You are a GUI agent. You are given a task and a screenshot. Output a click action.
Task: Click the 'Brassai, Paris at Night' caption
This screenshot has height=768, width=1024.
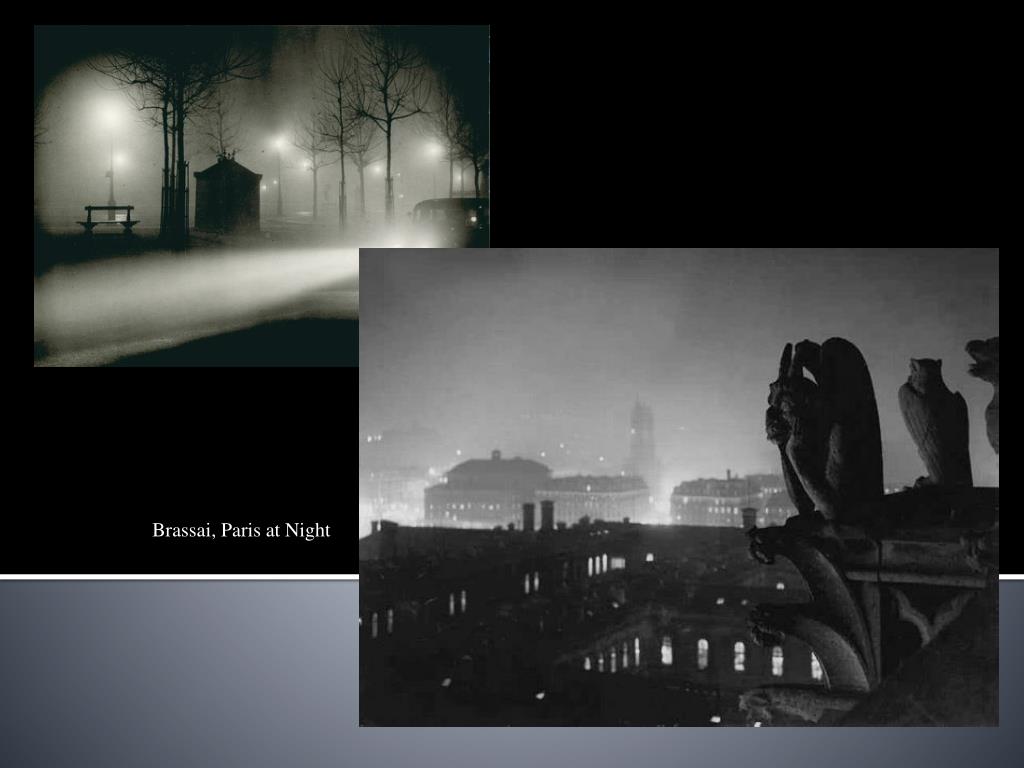tap(241, 530)
